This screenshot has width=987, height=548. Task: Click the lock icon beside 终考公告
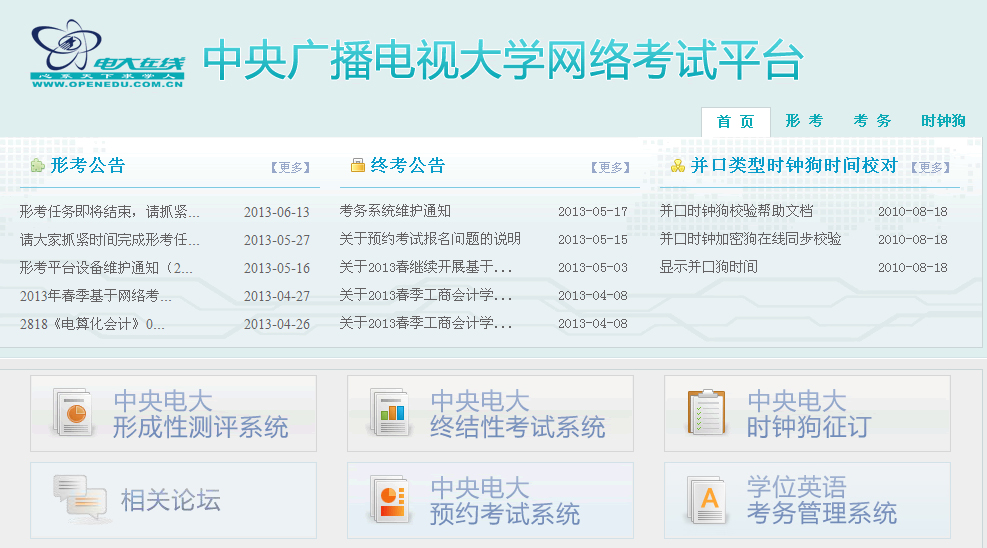coord(357,166)
